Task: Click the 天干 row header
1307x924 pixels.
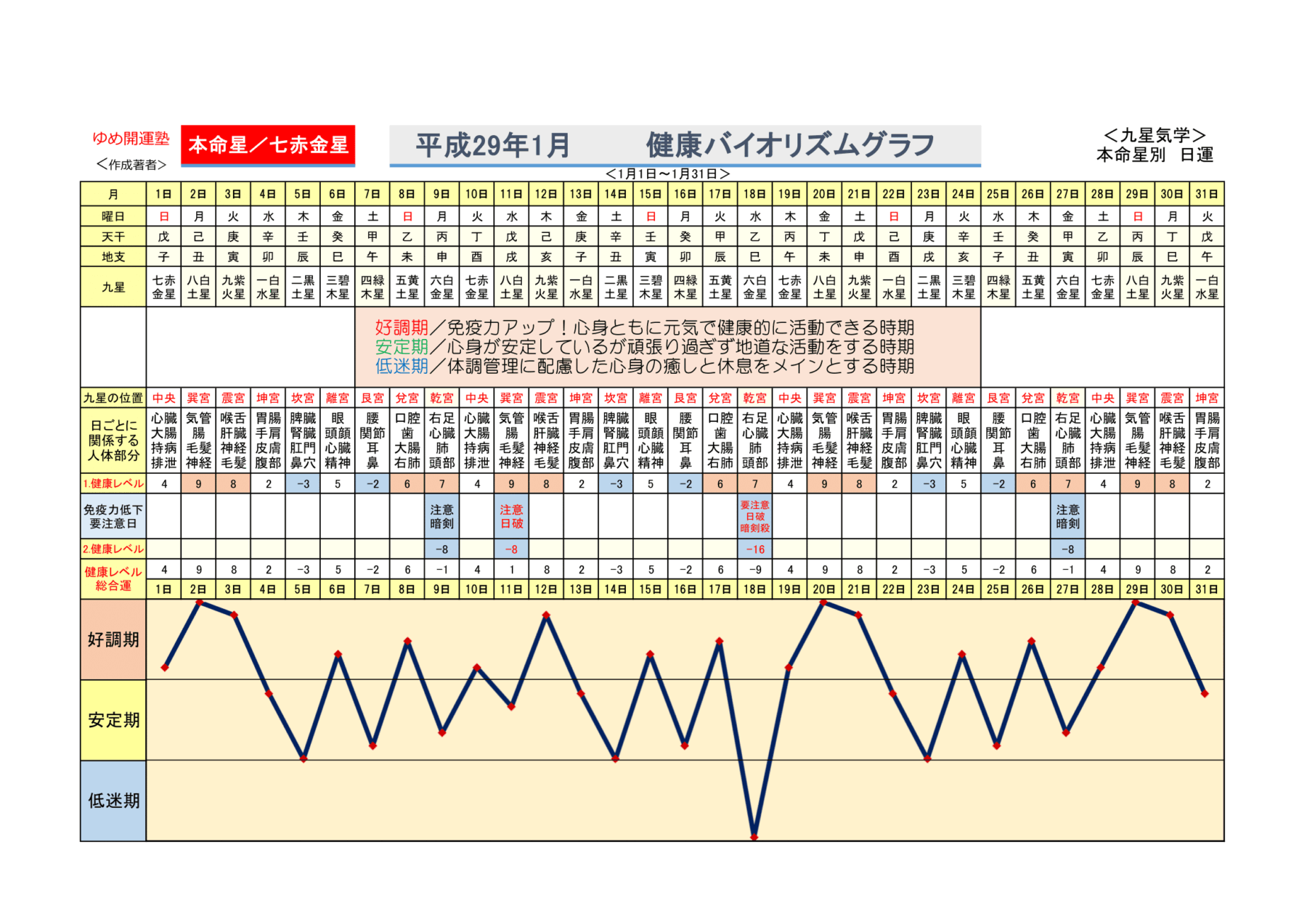Action: 113,237
